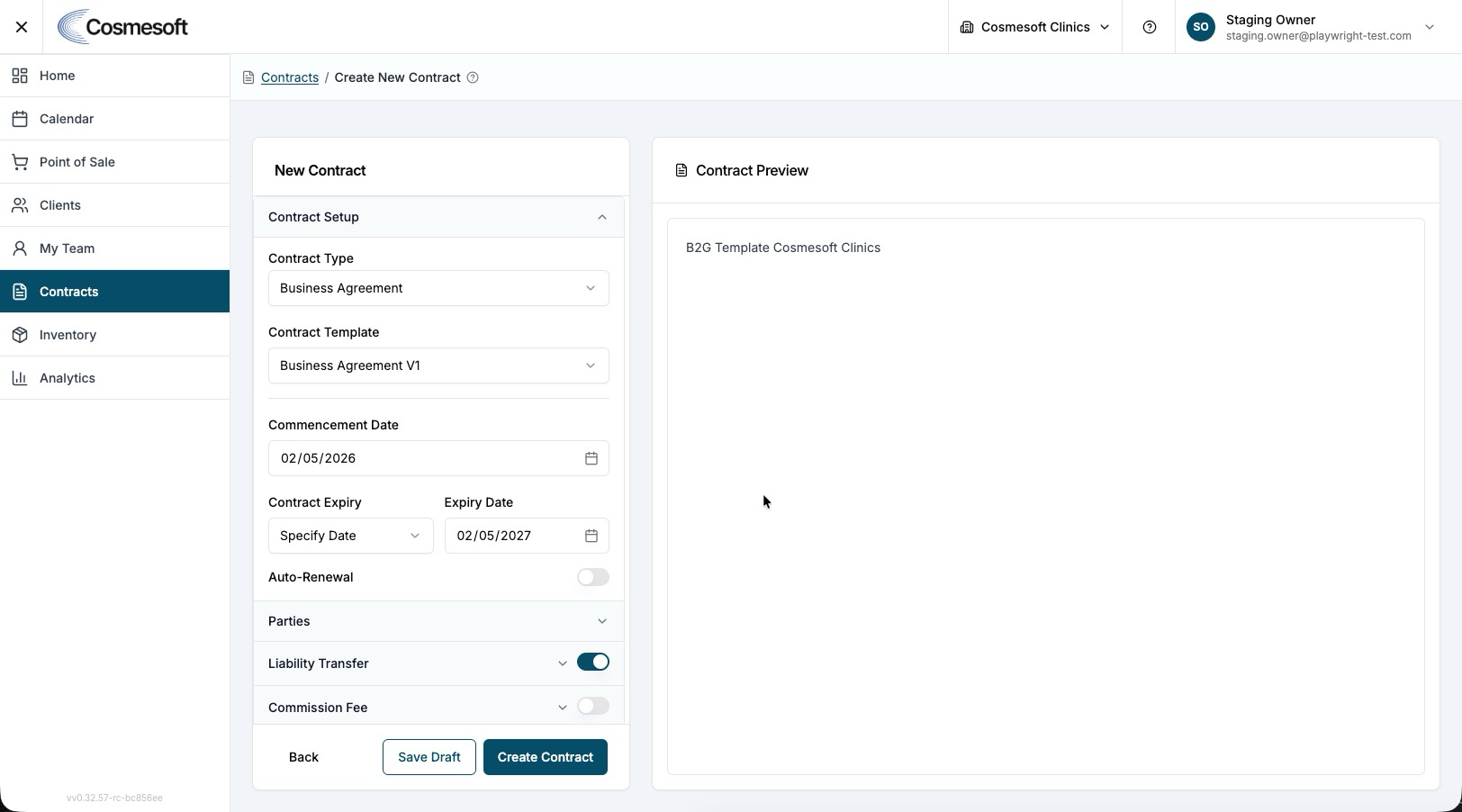Go to Home in the sidebar
Screen dimensions: 1462x812
(115, 76)
